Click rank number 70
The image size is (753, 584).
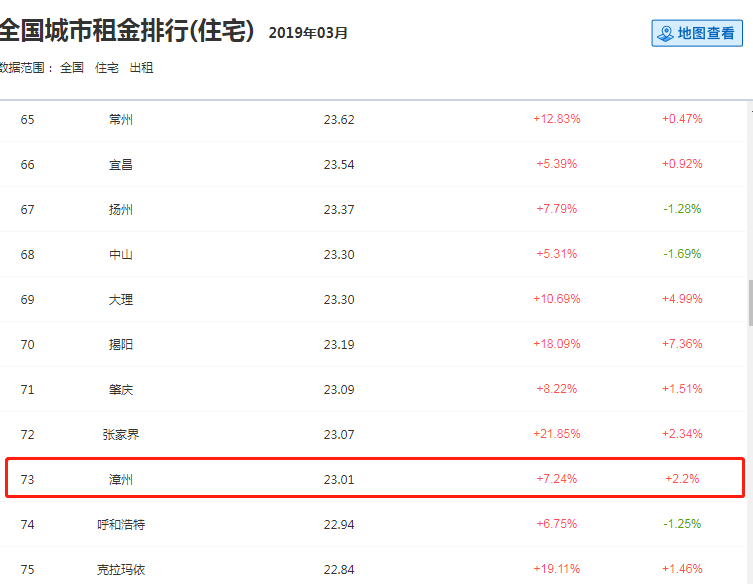tap(27, 344)
